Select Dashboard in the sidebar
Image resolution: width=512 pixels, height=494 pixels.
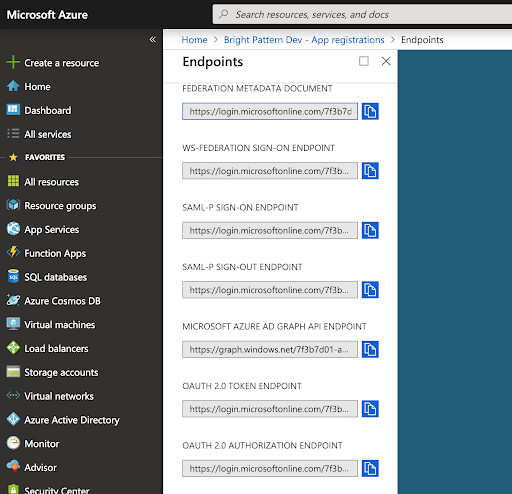coord(39,110)
